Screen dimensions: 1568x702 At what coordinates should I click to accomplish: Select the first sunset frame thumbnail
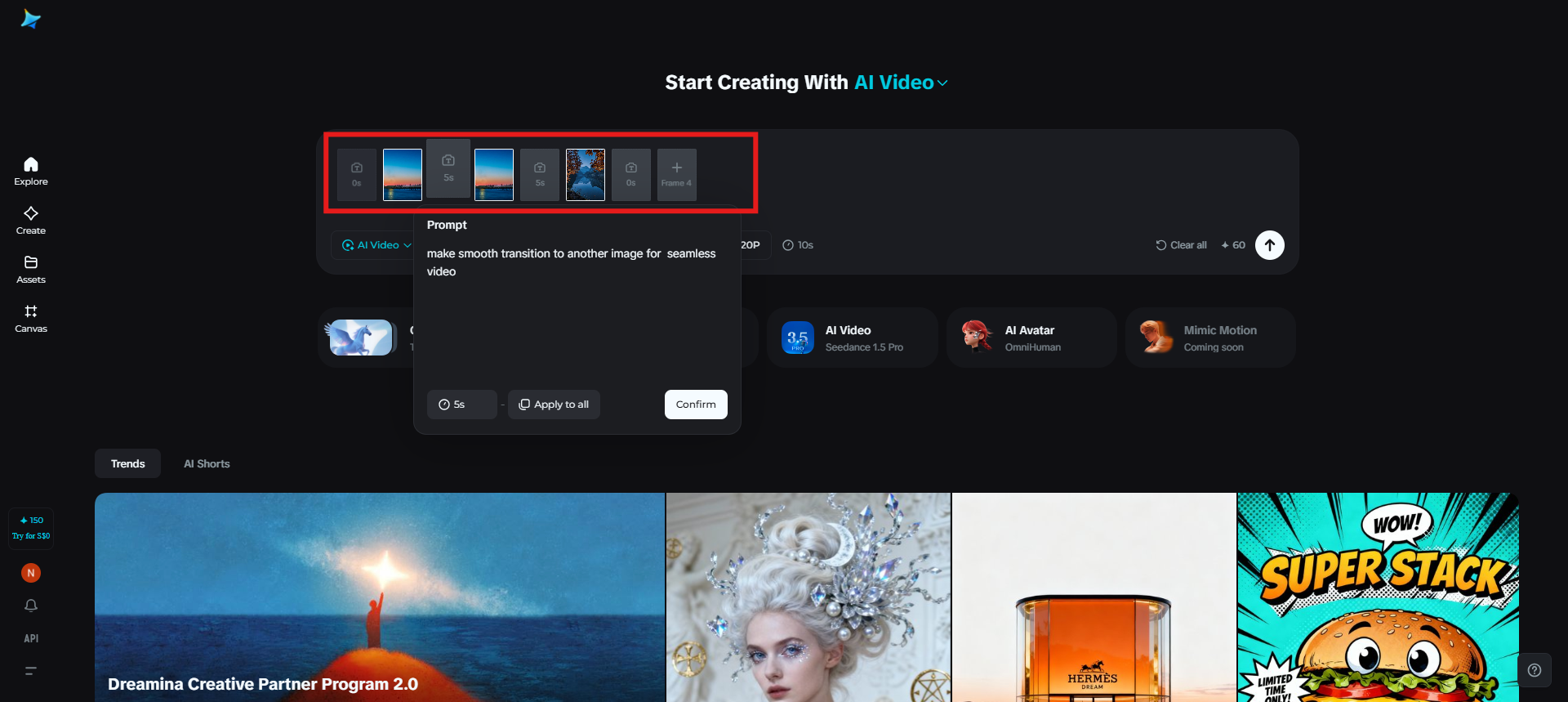[x=403, y=175]
